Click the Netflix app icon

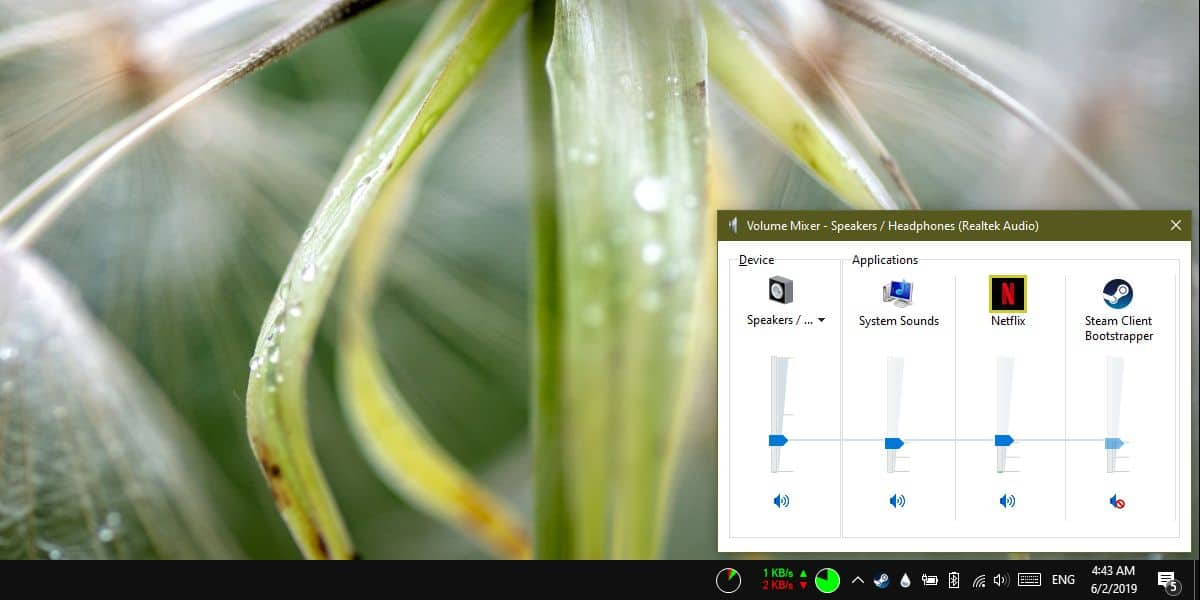(x=1007, y=294)
